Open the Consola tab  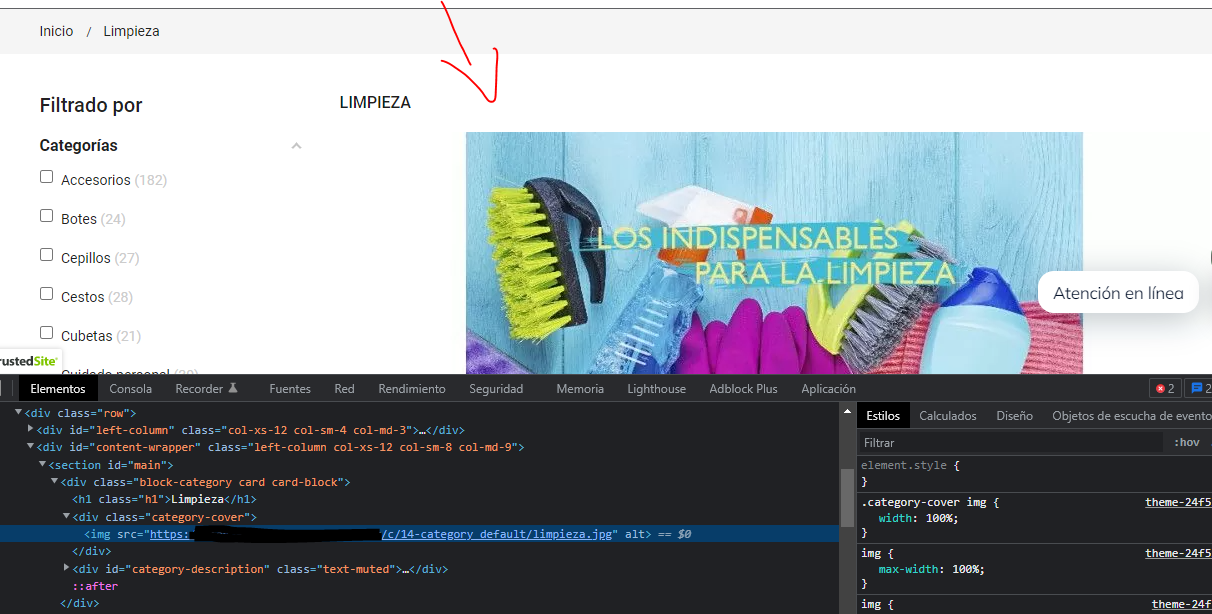pos(131,389)
